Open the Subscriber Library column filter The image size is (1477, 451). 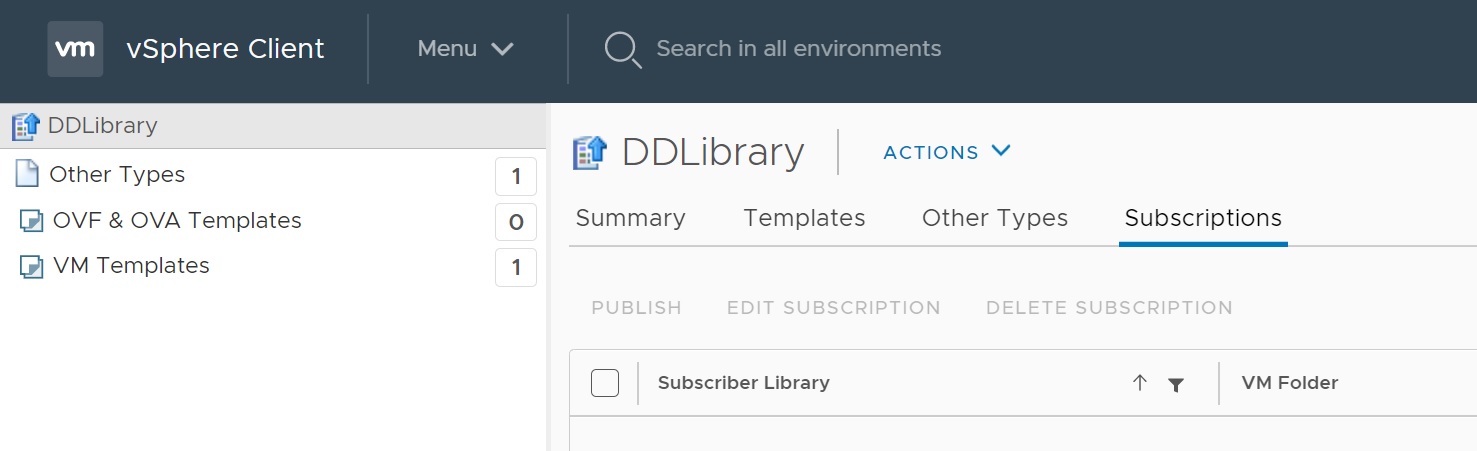1176,384
